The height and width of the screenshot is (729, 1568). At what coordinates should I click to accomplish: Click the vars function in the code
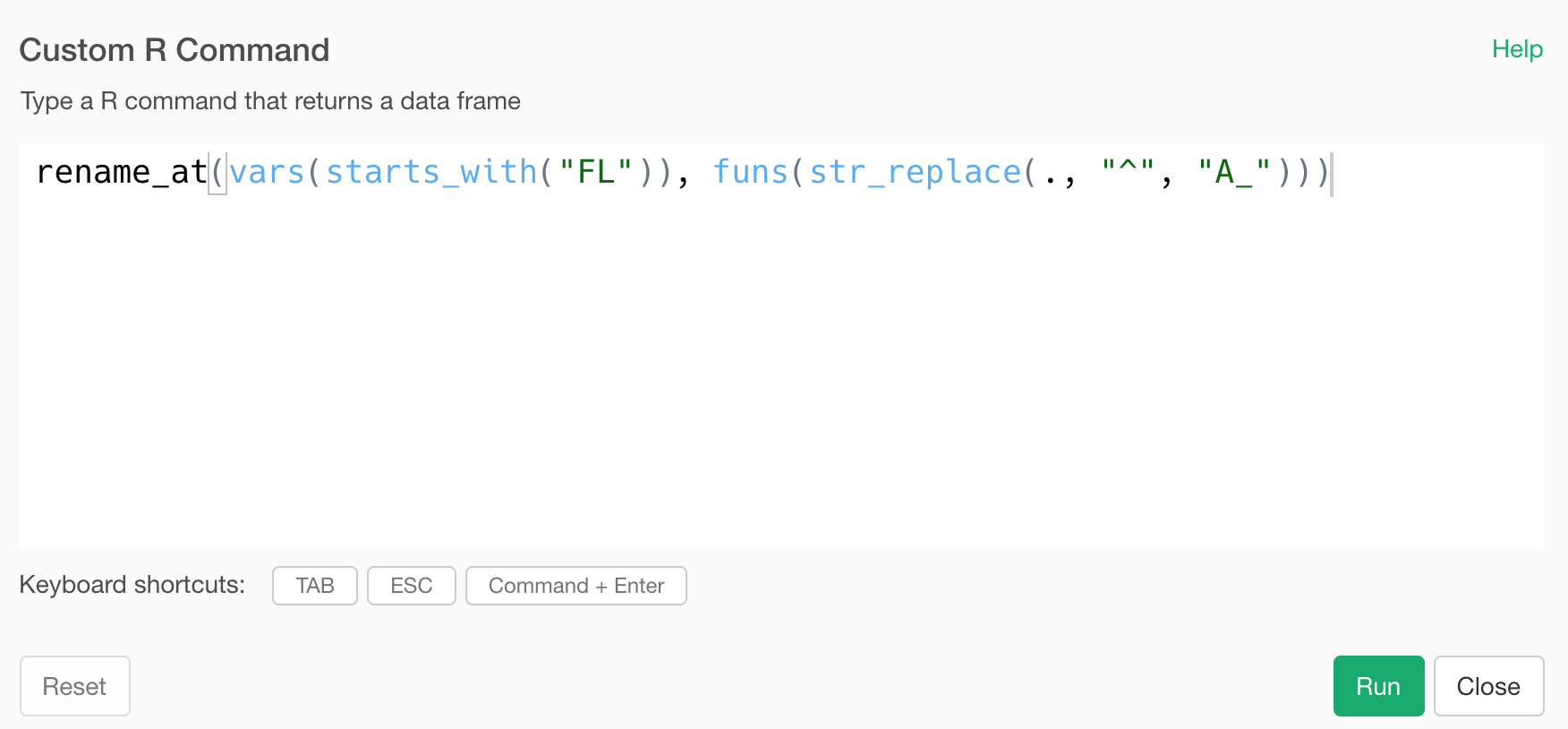coord(267,172)
